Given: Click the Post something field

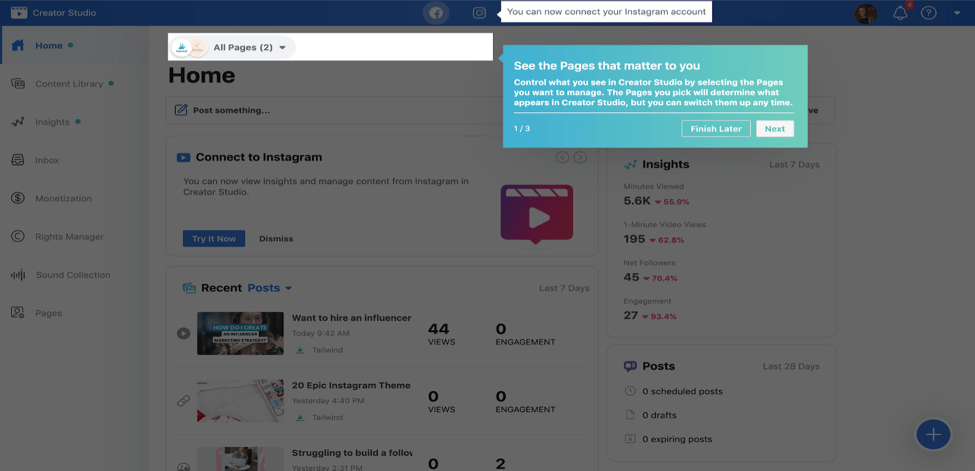Looking at the screenshot, I should click(335, 110).
